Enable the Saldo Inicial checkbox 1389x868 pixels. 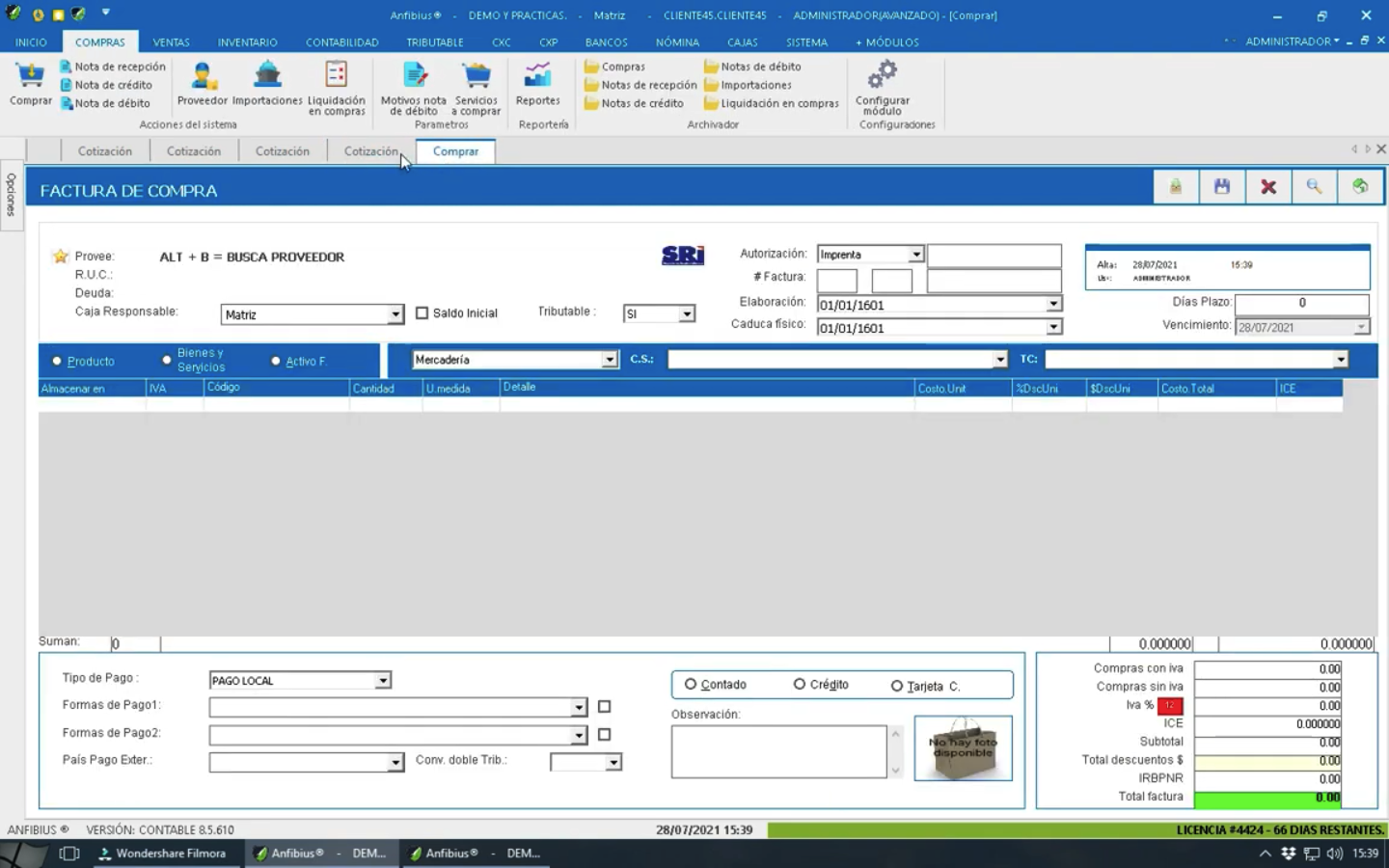pos(422,313)
